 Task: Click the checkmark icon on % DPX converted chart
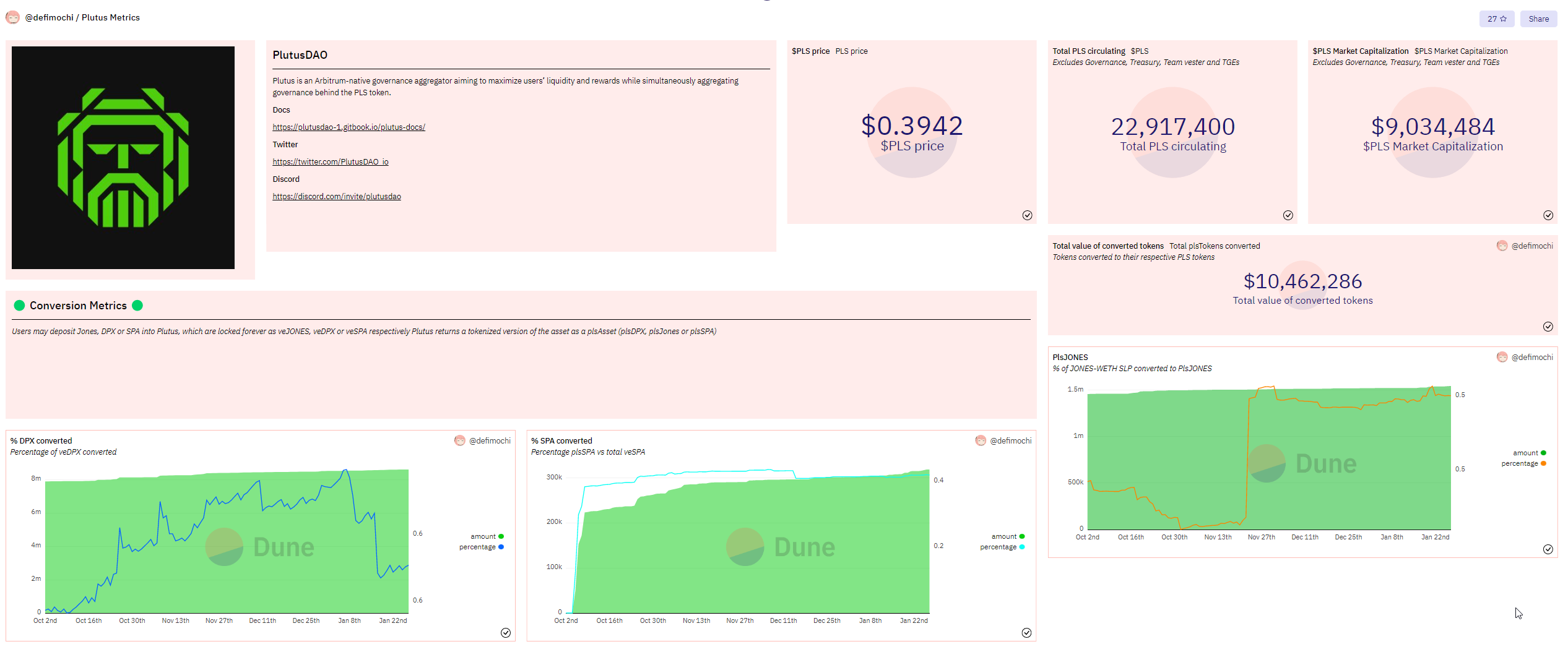[x=505, y=633]
